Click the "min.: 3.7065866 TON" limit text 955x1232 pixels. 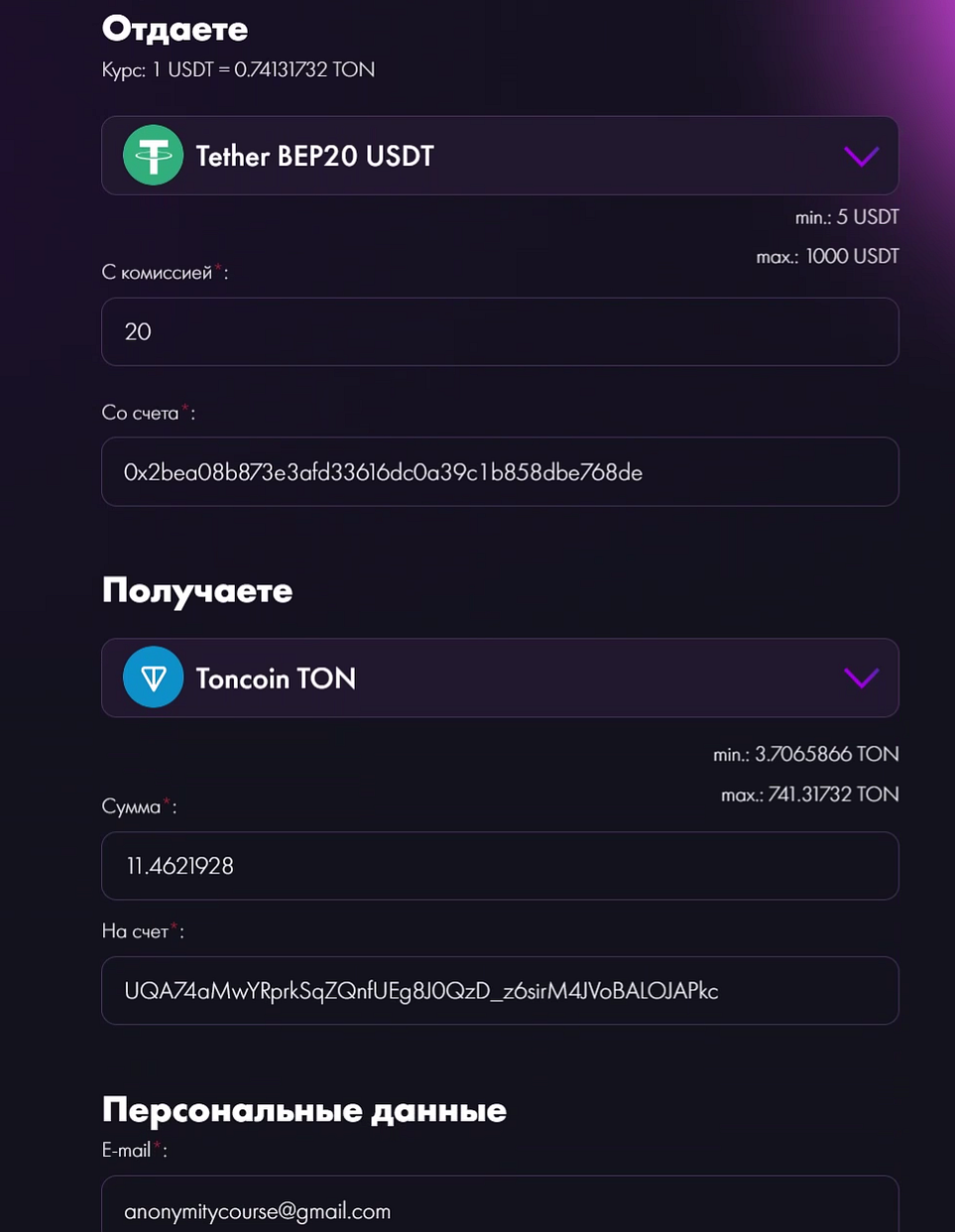coord(805,754)
